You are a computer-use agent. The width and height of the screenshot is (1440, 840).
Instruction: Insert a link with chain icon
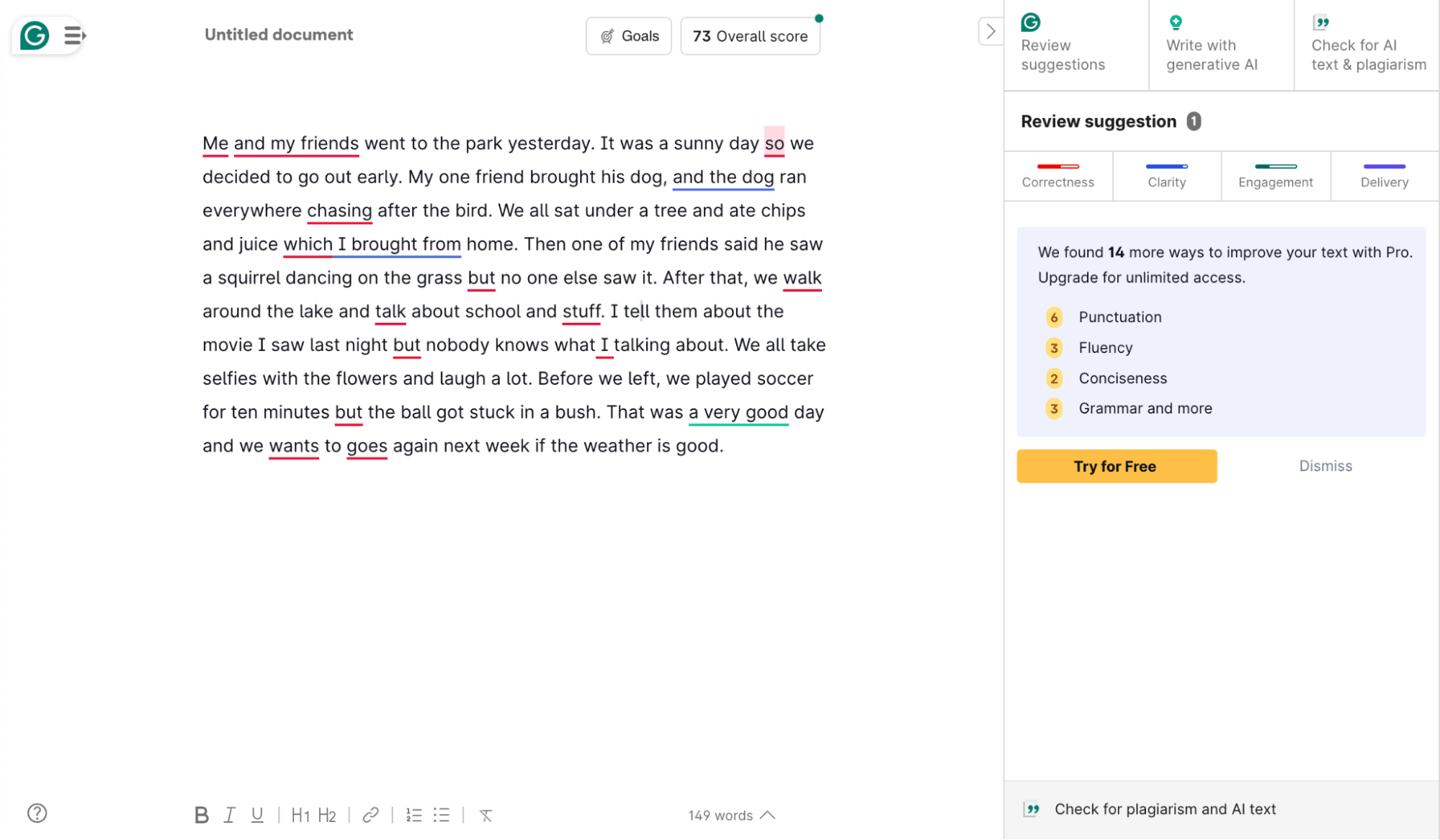pyautogui.click(x=370, y=815)
